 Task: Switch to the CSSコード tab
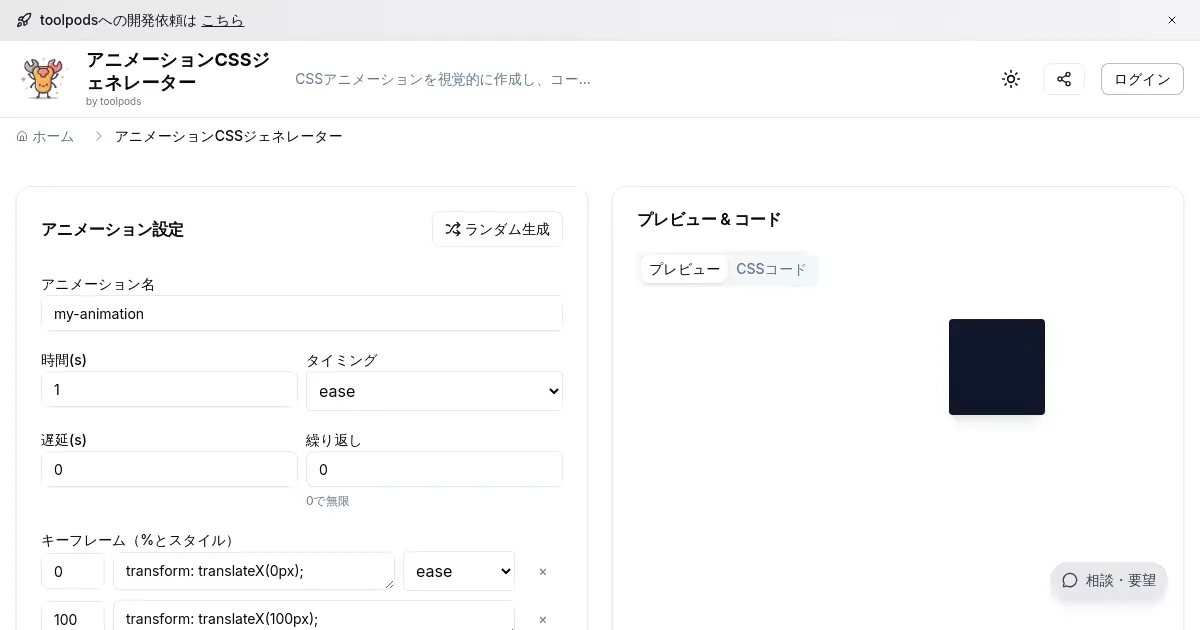coord(771,269)
